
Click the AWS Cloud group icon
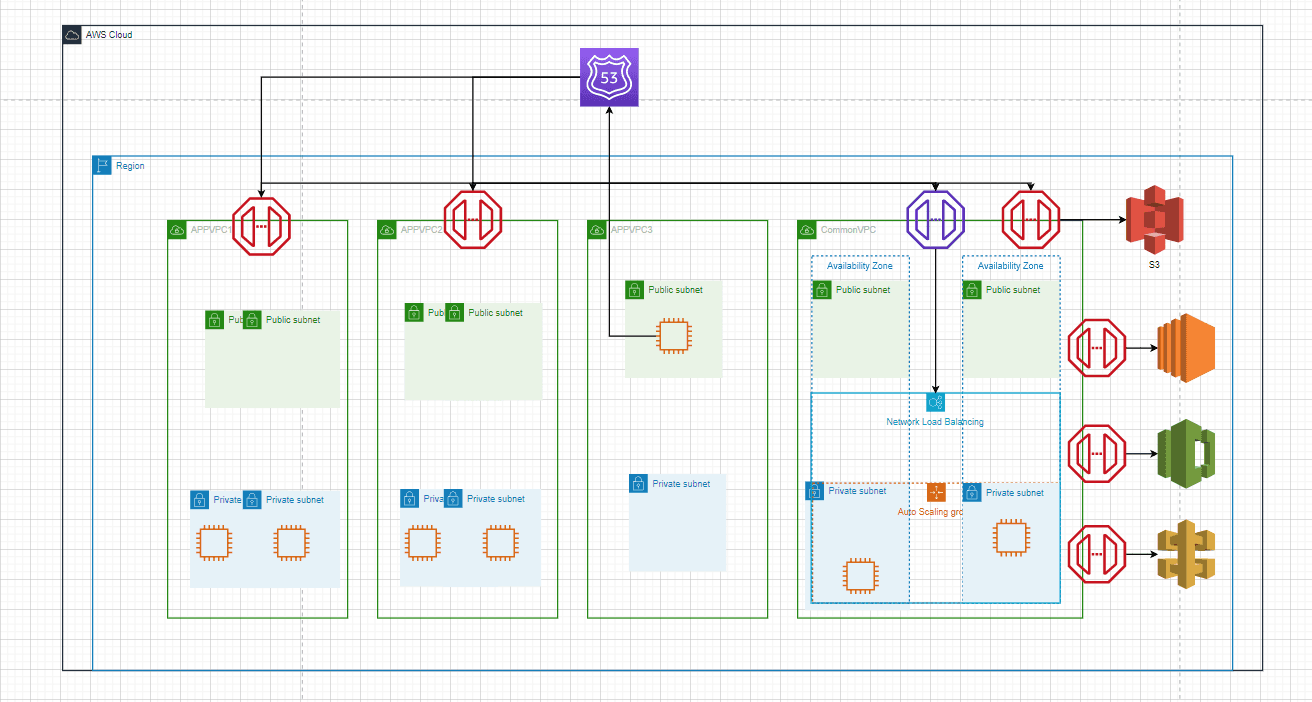[72, 35]
